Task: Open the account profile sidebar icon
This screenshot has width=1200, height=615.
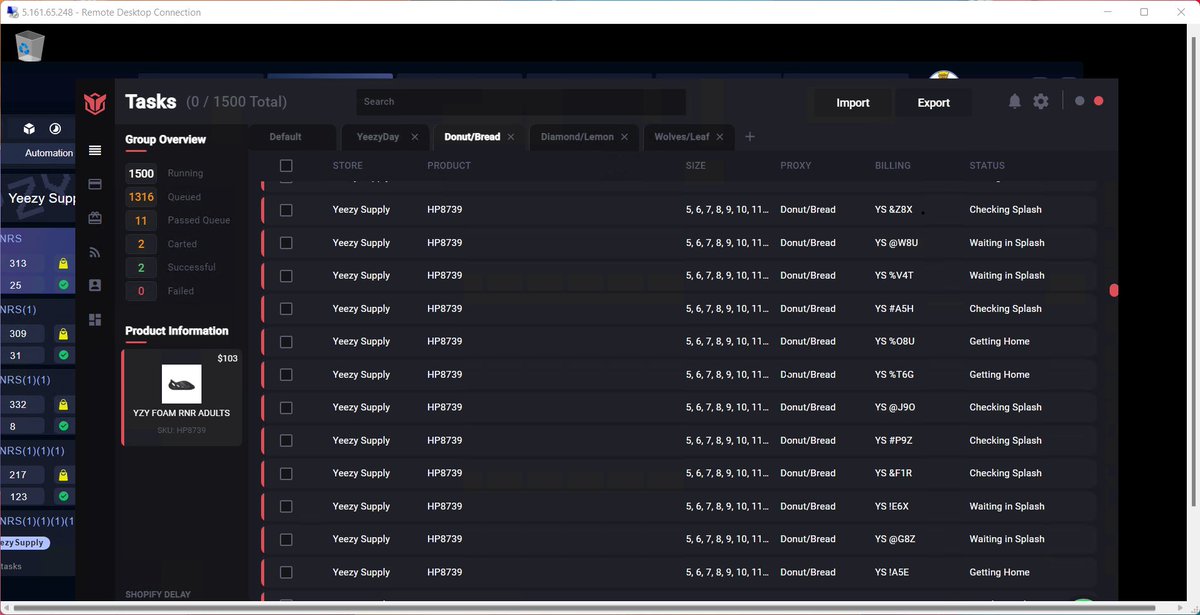Action: coord(95,285)
